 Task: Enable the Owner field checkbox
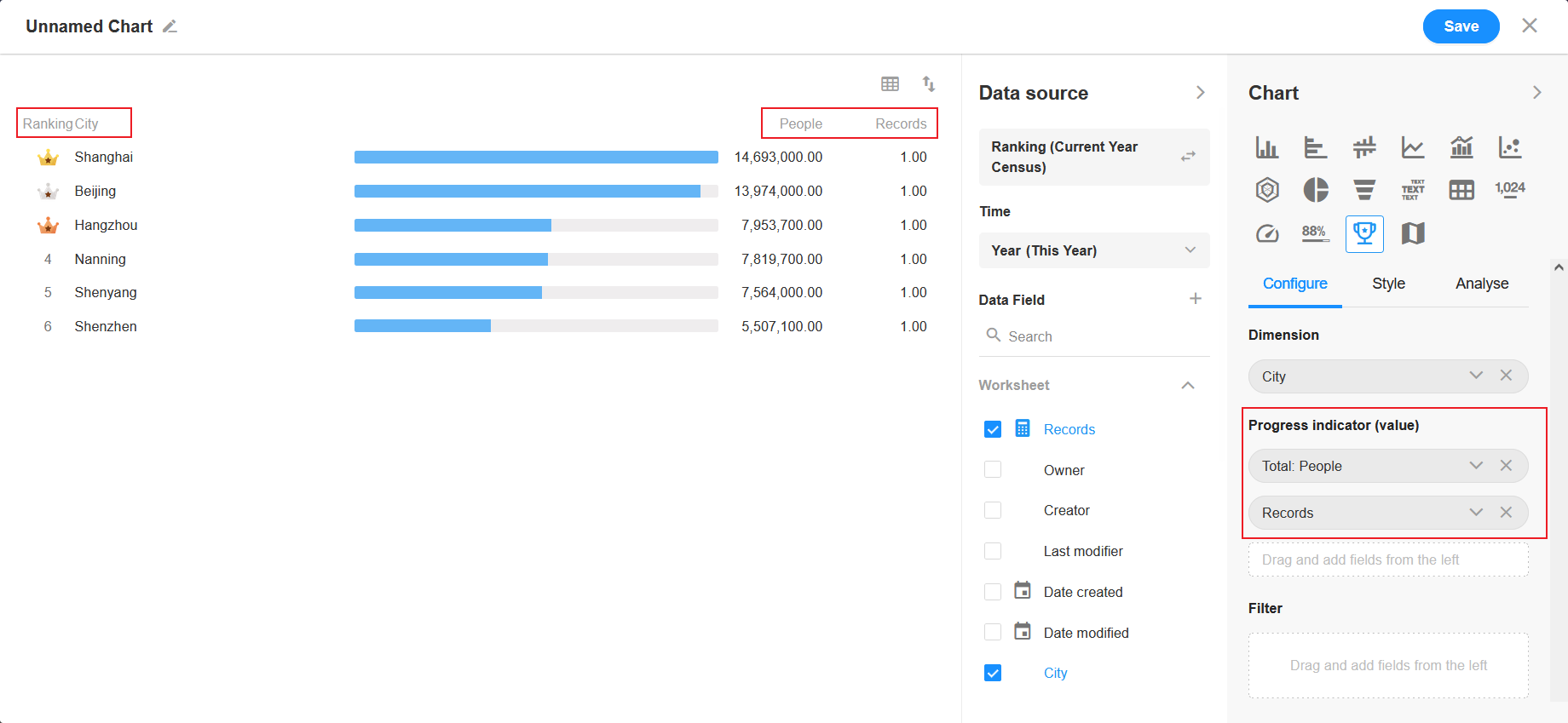pos(993,470)
